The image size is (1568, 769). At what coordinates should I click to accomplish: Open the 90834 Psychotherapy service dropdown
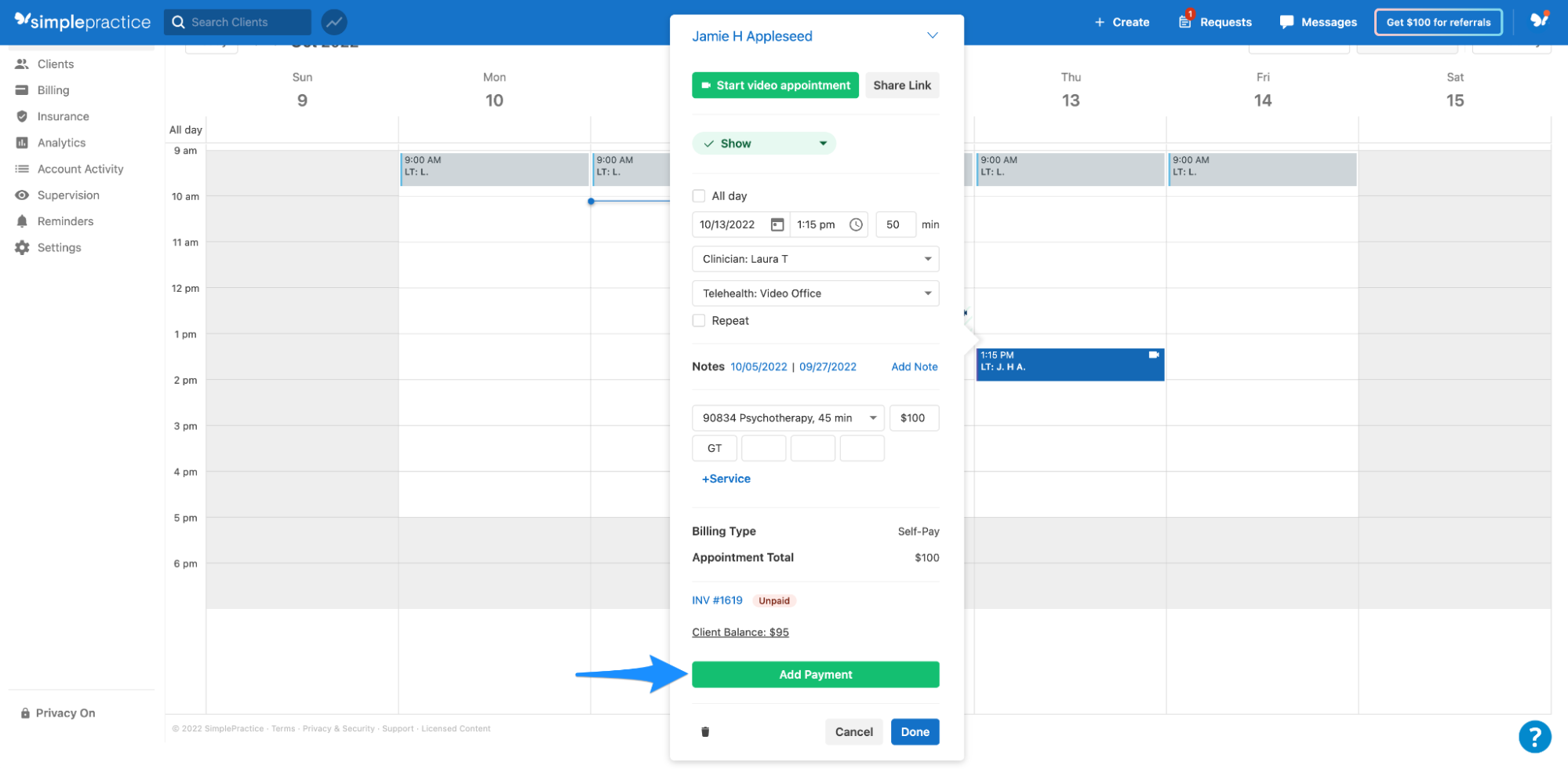tap(788, 418)
